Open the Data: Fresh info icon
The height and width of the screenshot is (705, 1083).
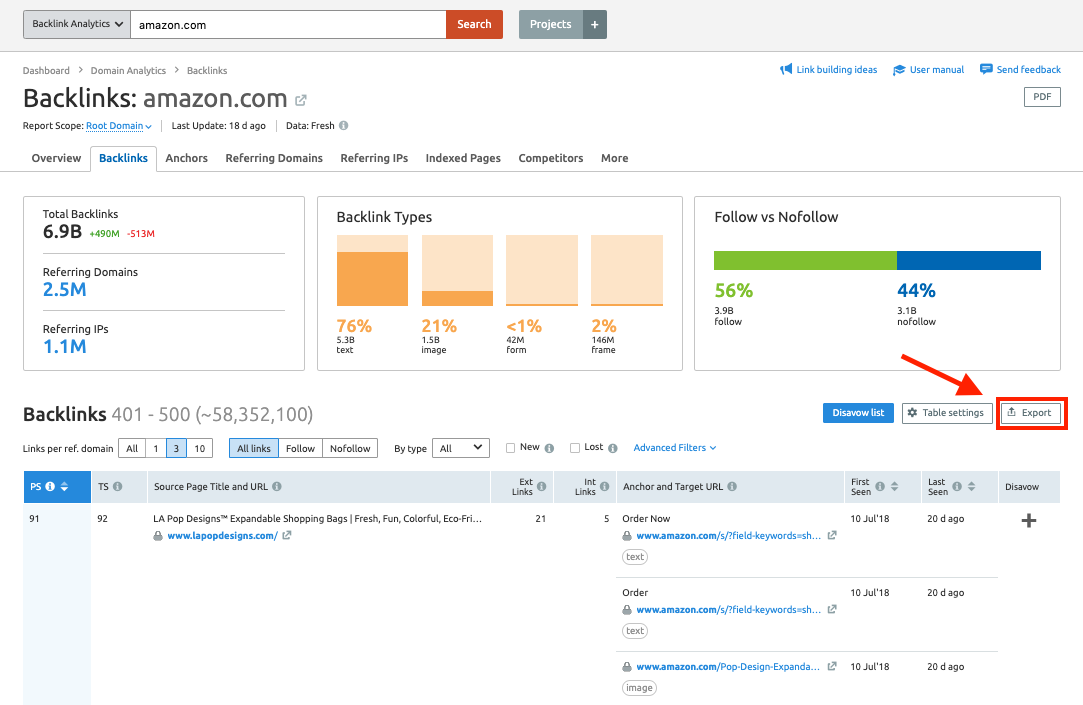point(343,126)
